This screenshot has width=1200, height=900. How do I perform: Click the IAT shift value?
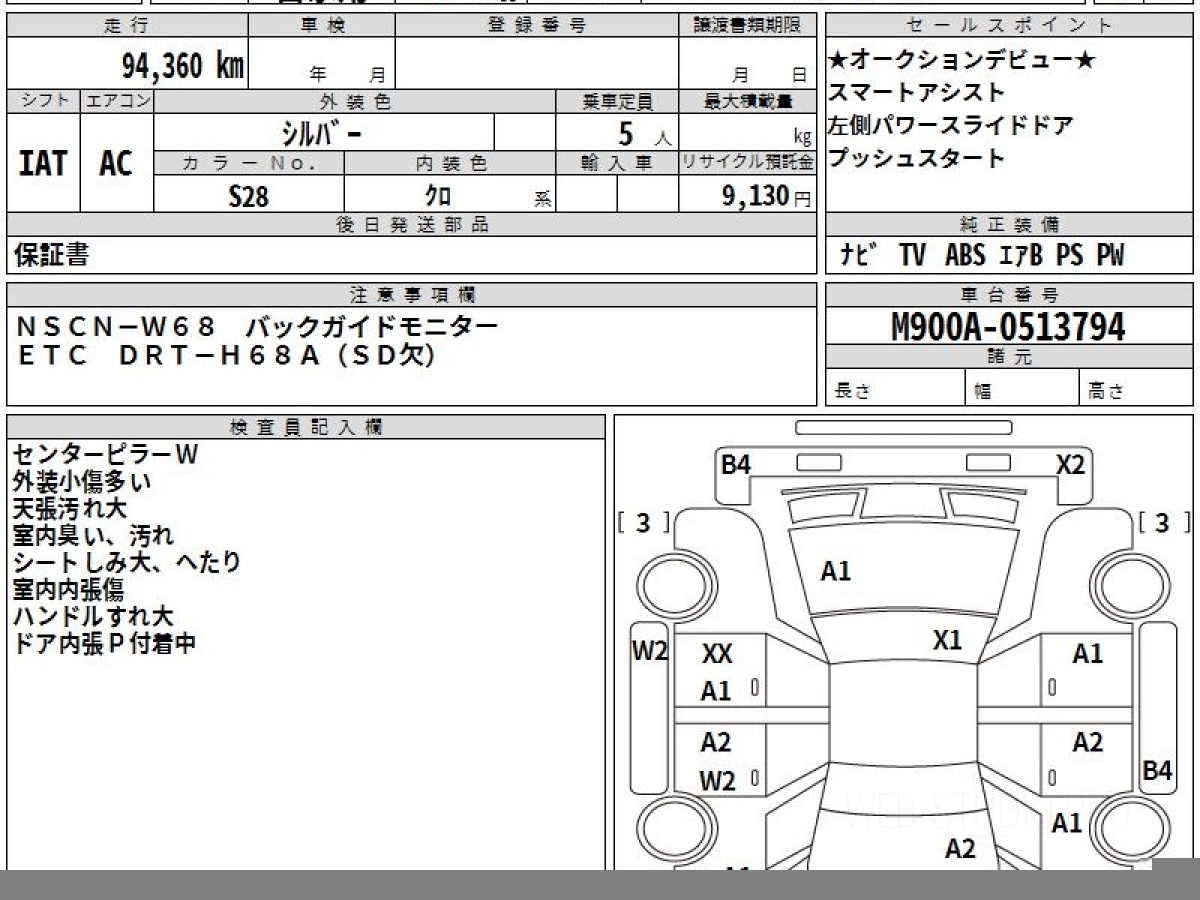point(43,163)
